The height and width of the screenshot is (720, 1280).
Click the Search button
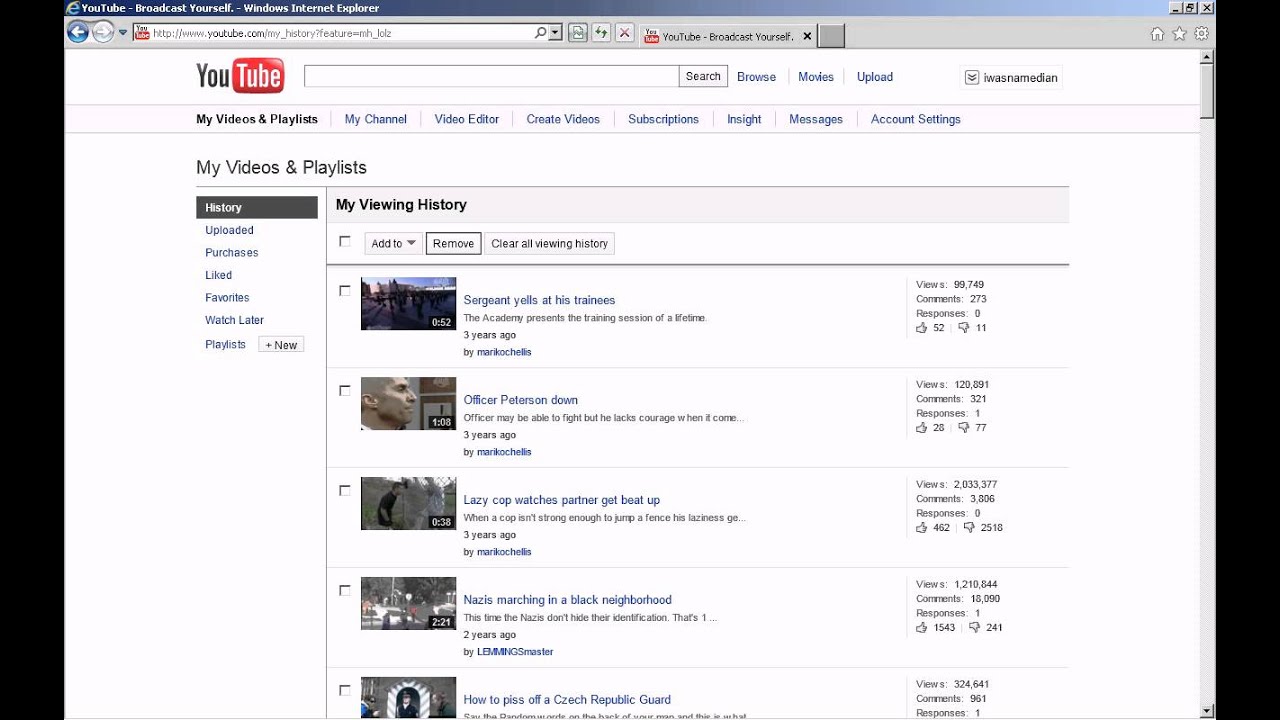703,76
